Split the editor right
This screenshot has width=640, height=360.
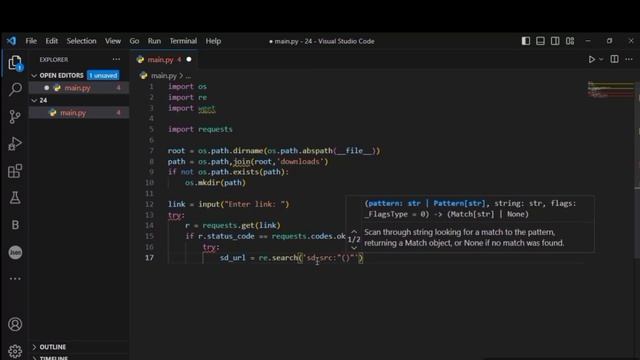point(614,60)
